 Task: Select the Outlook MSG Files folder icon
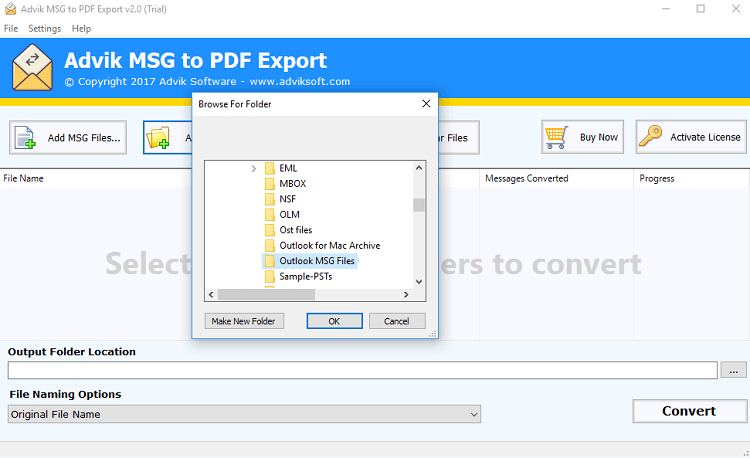coord(270,261)
